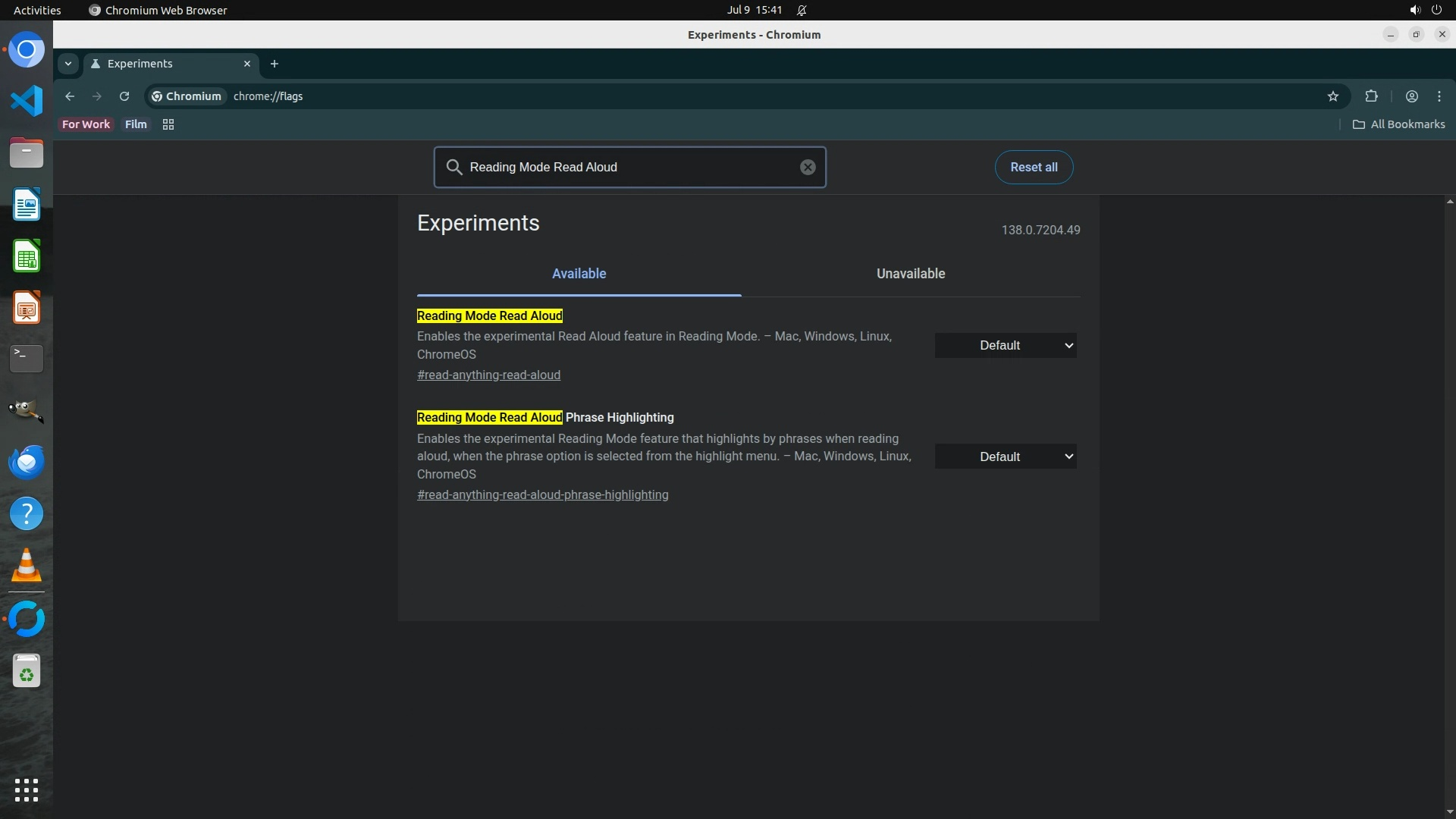Bookmark this page with star icon
This screenshot has height=819, width=1456.
[x=1333, y=96]
